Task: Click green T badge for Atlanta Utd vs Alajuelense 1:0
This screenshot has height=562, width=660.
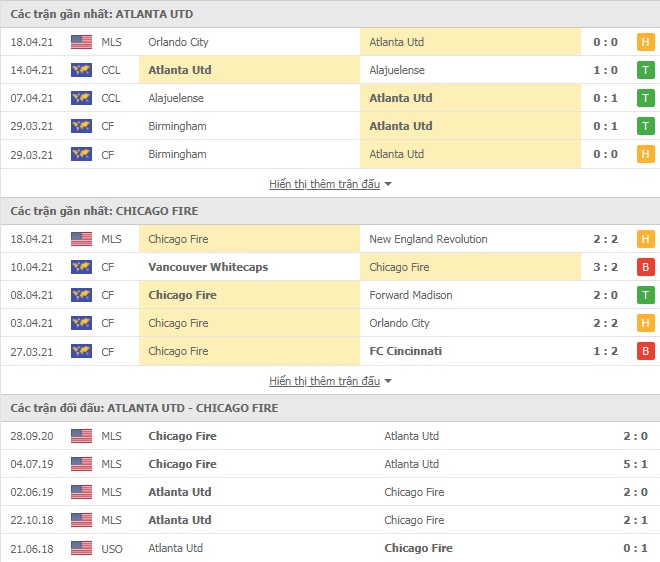Action: coord(645,70)
